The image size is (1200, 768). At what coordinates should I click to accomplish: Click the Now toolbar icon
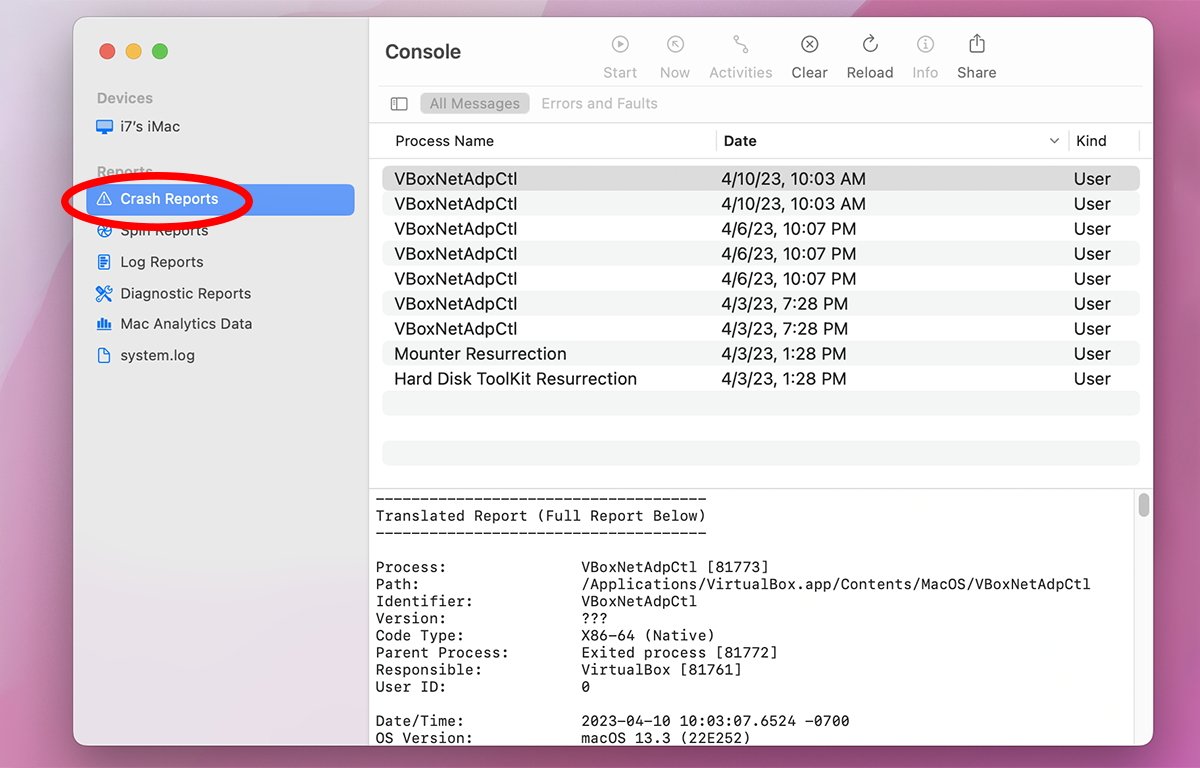tap(675, 44)
